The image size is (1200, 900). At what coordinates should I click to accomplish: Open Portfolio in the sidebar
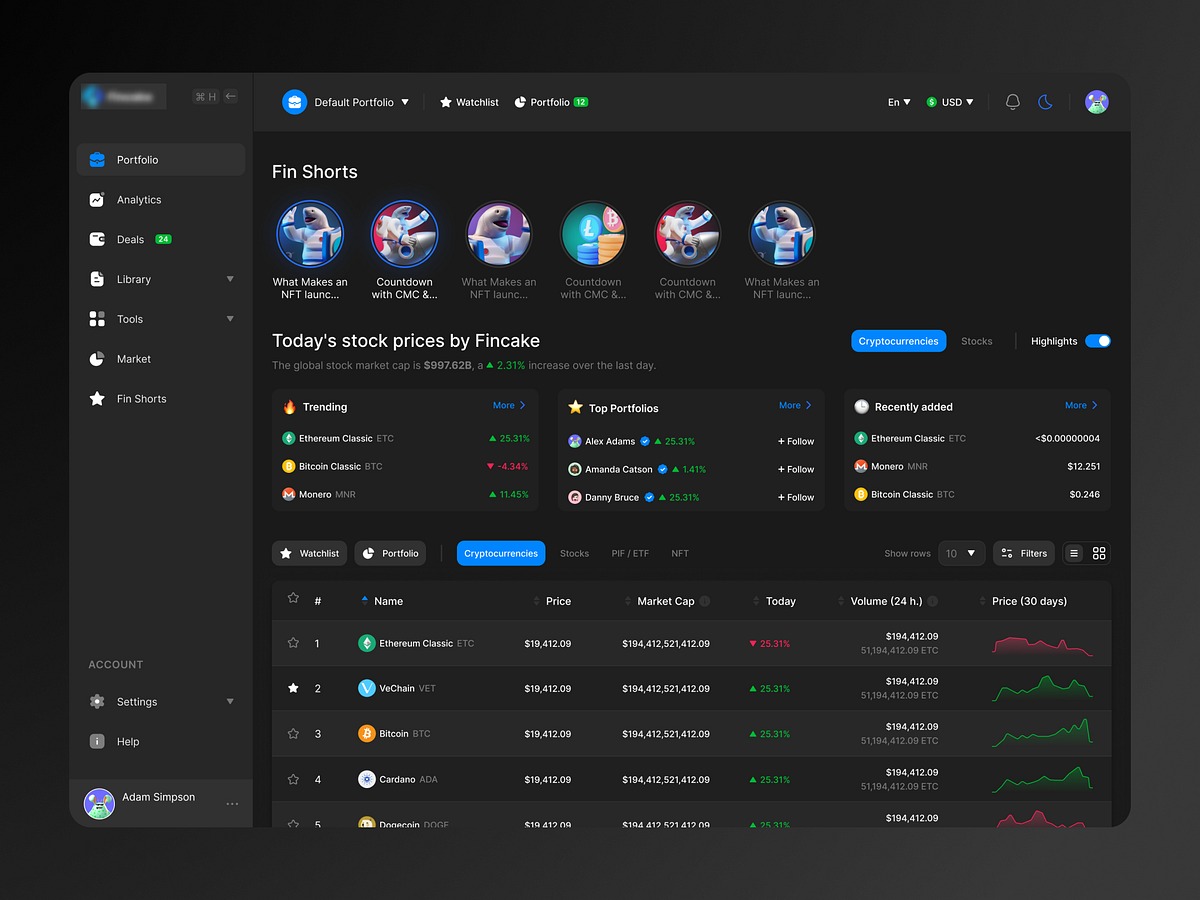click(160, 160)
